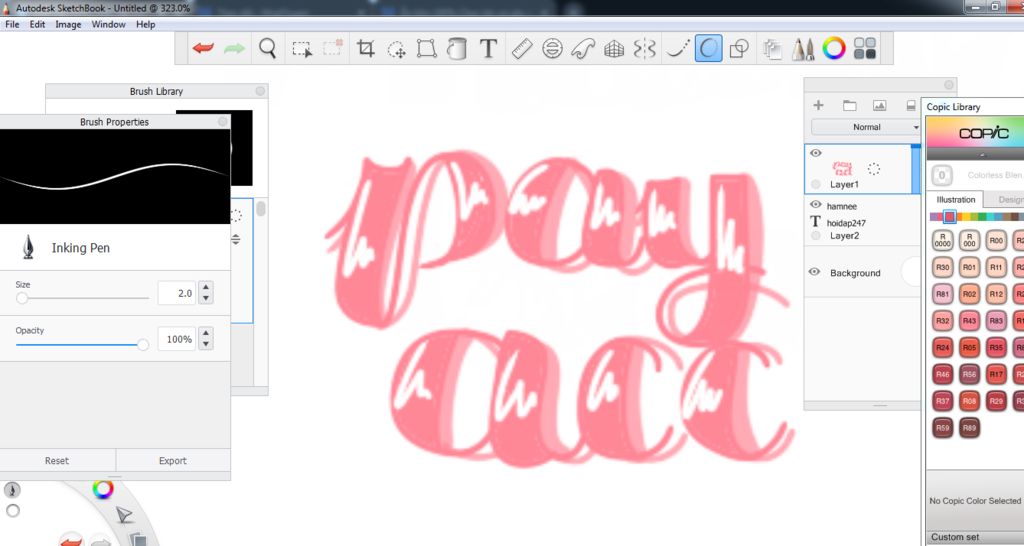Pick the R59 Copic color swatch

(942, 428)
